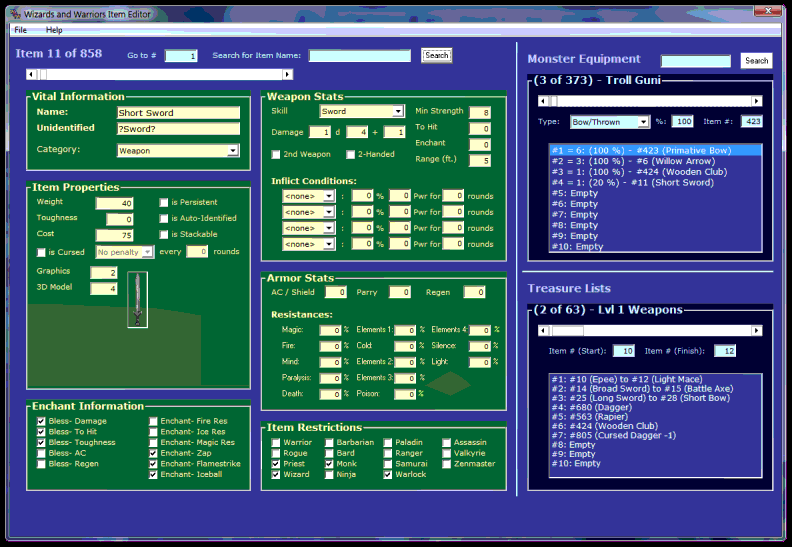Open the weapon Skill dropdown
792x547 pixels.
pyautogui.click(x=398, y=111)
